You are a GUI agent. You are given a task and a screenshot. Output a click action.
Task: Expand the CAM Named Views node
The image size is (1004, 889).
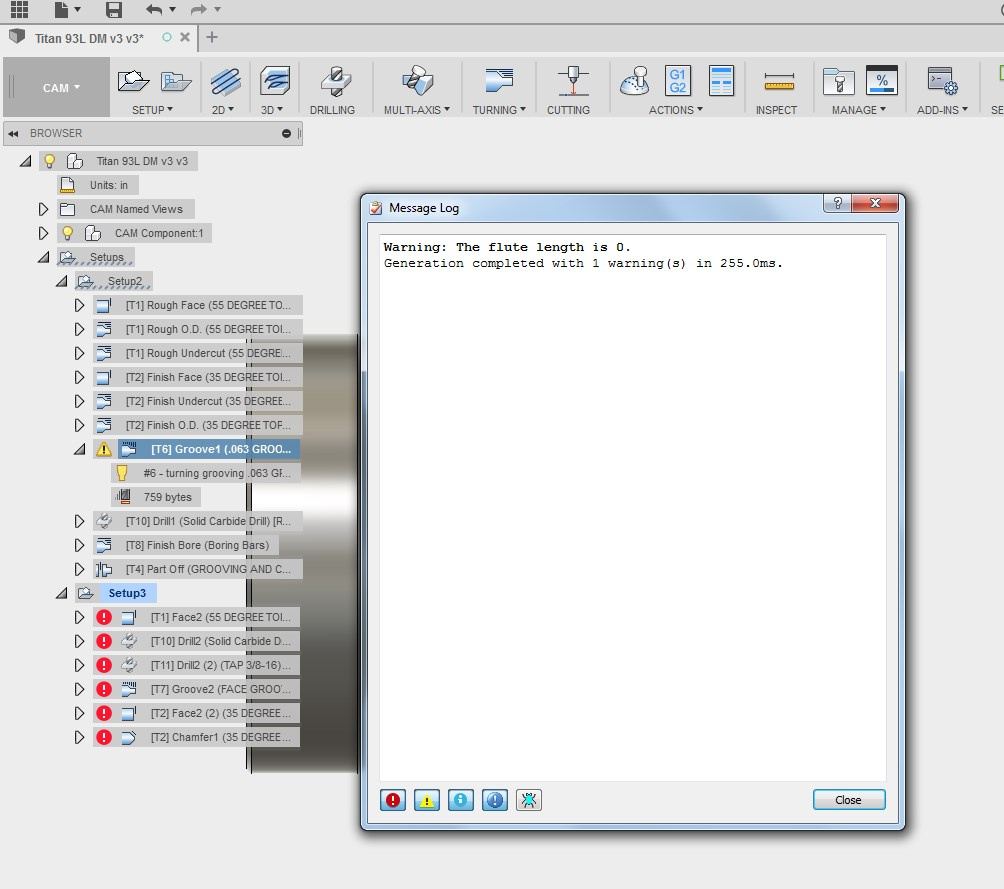pyautogui.click(x=43, y=209)
